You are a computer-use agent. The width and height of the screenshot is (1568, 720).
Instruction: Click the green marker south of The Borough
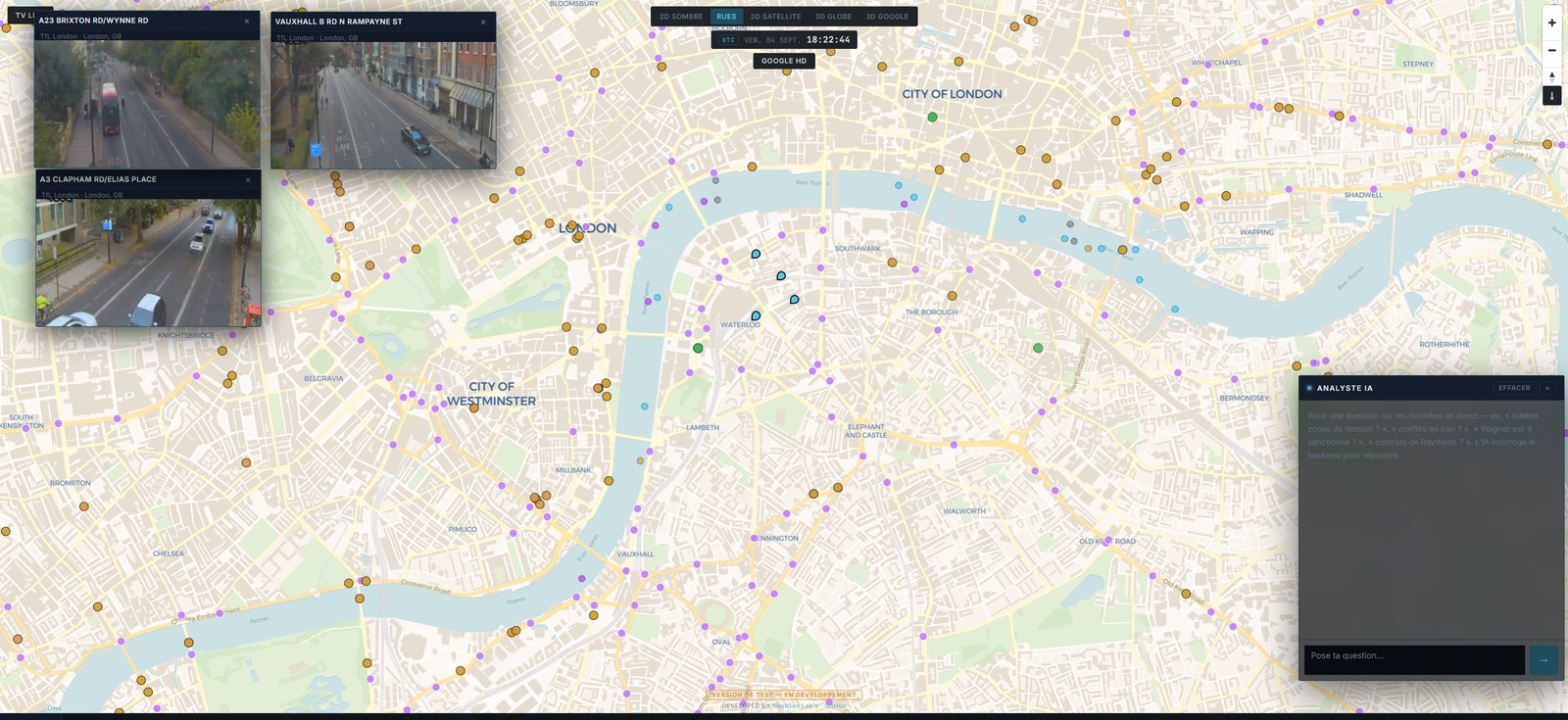click(x=1038, y=348)
